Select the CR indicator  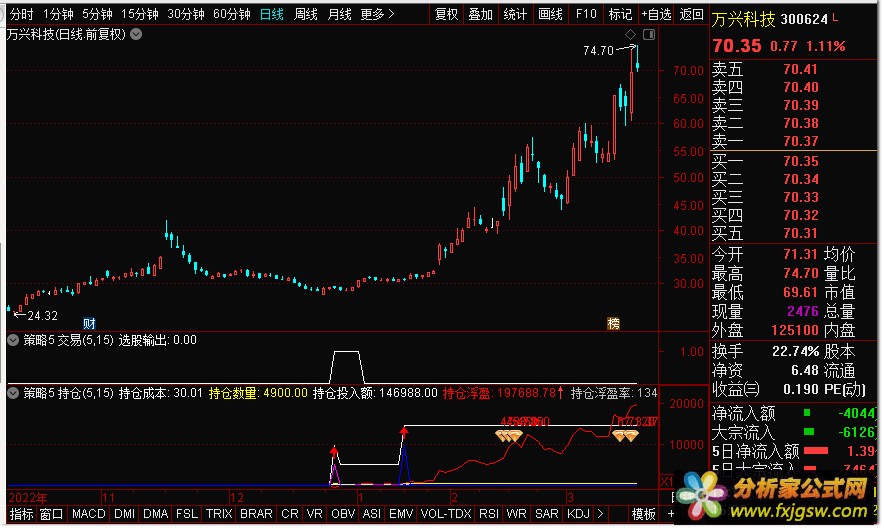tap(290, 514)
